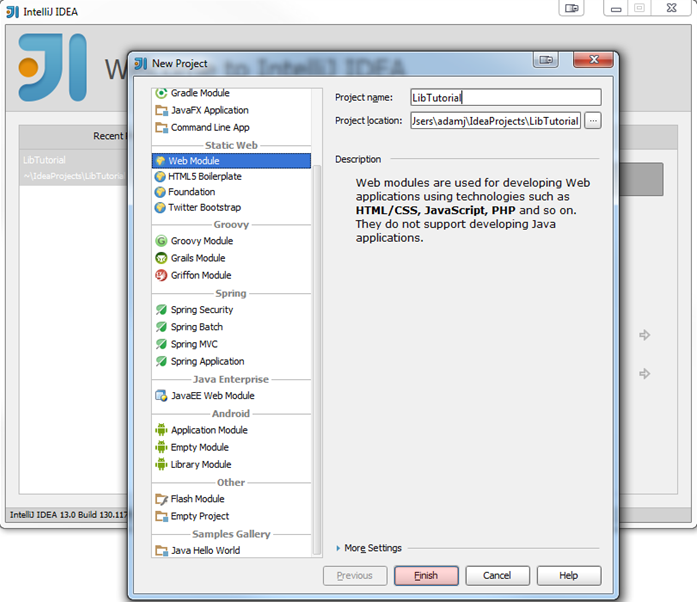The image size is (698, 602).
Task: Browse for project location with ellipsis button
Action: [593, 121]
